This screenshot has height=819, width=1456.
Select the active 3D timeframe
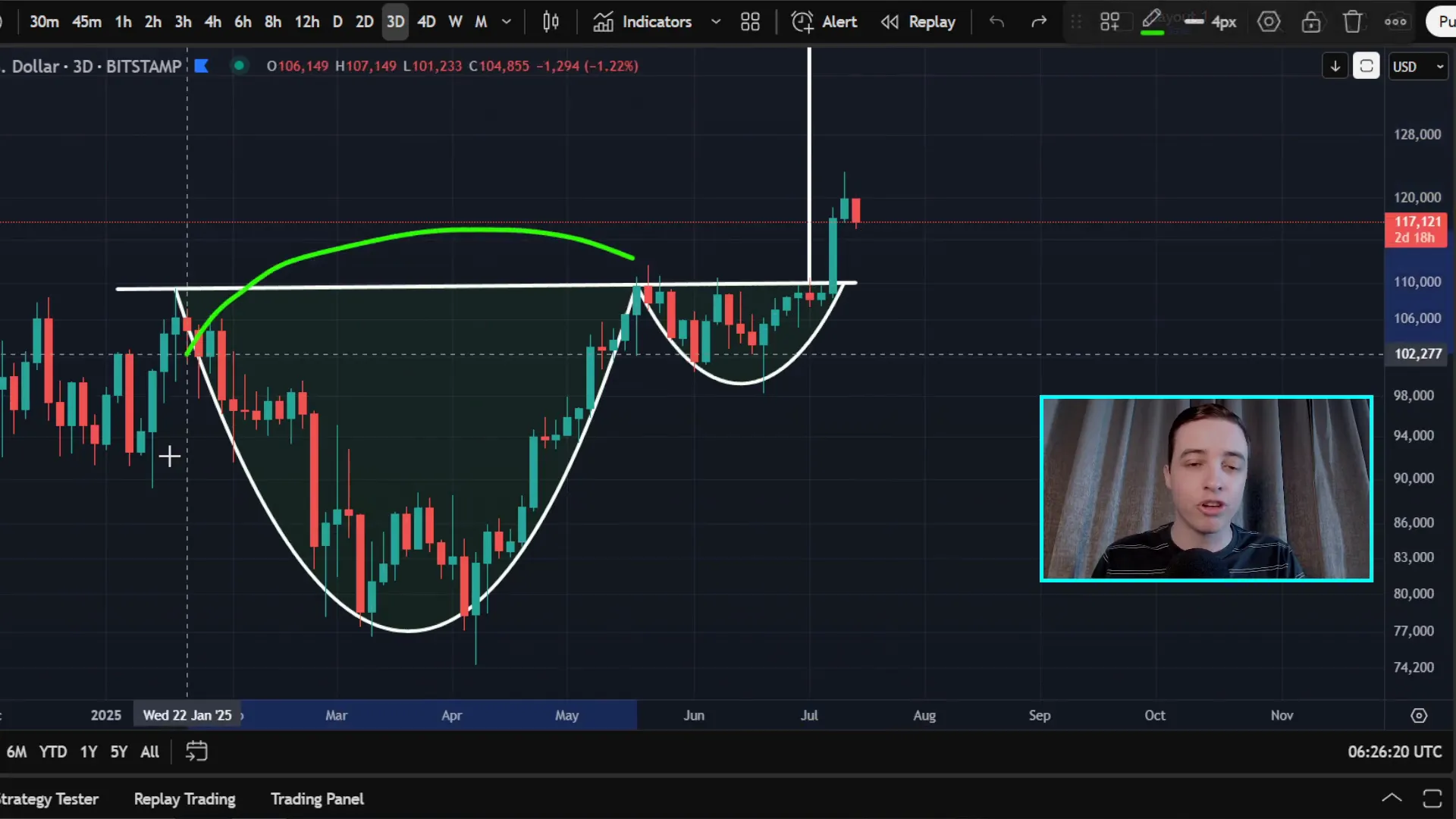(x=395, y=22)
